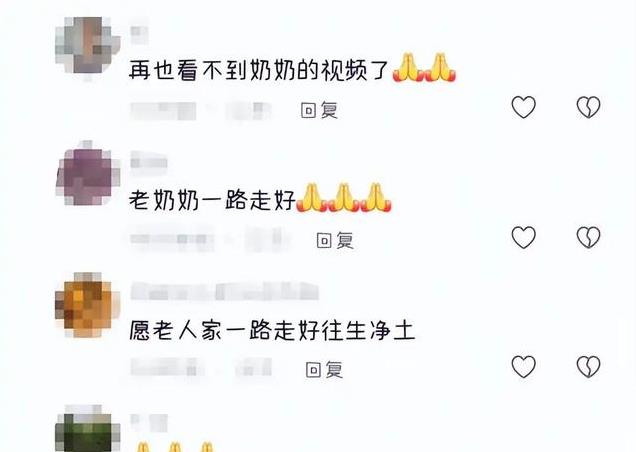Open the gray pixelated avatar's profile
This screenshot has width=636, height=452.
pos(88,49)
